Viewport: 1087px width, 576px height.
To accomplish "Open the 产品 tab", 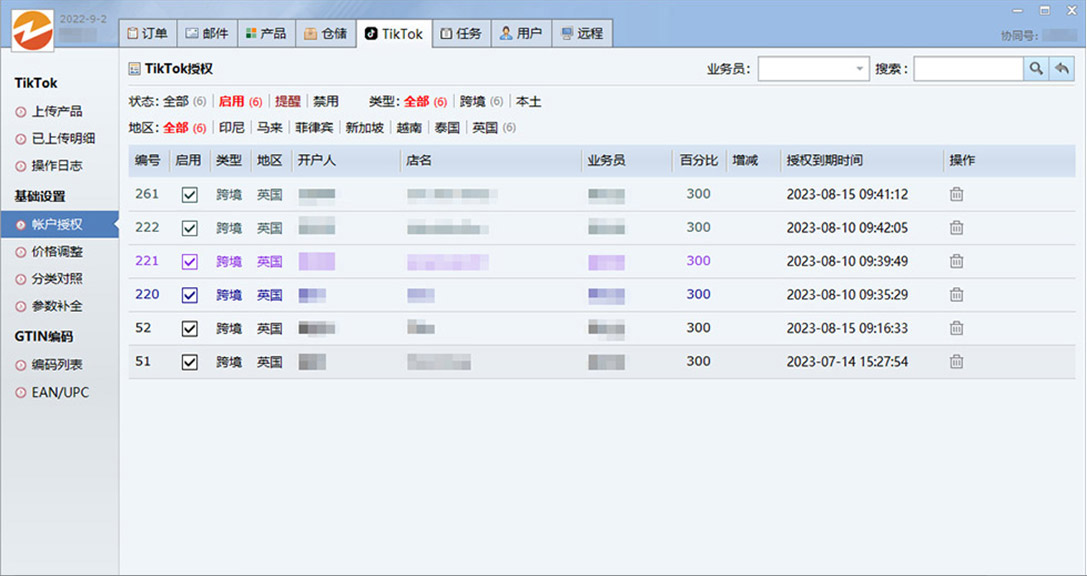I will coord(266,33).
